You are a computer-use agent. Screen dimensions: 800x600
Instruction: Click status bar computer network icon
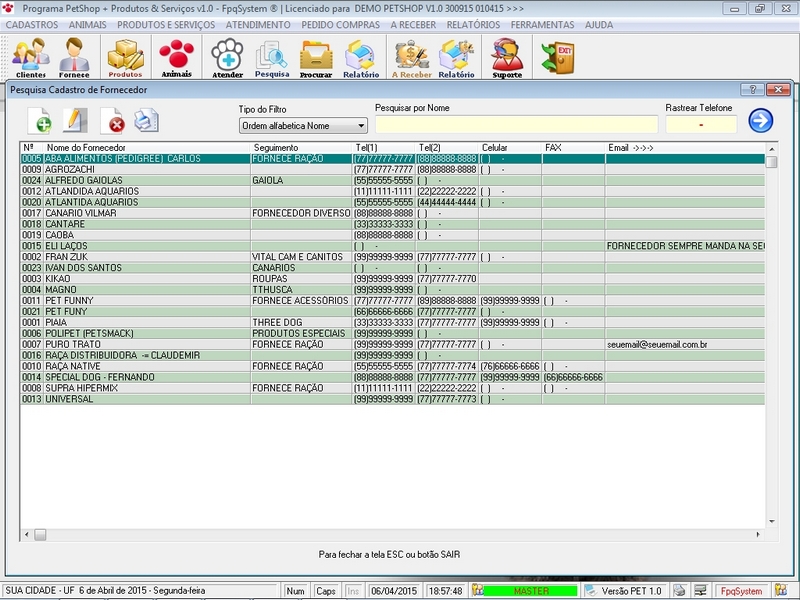click(701, 591)
